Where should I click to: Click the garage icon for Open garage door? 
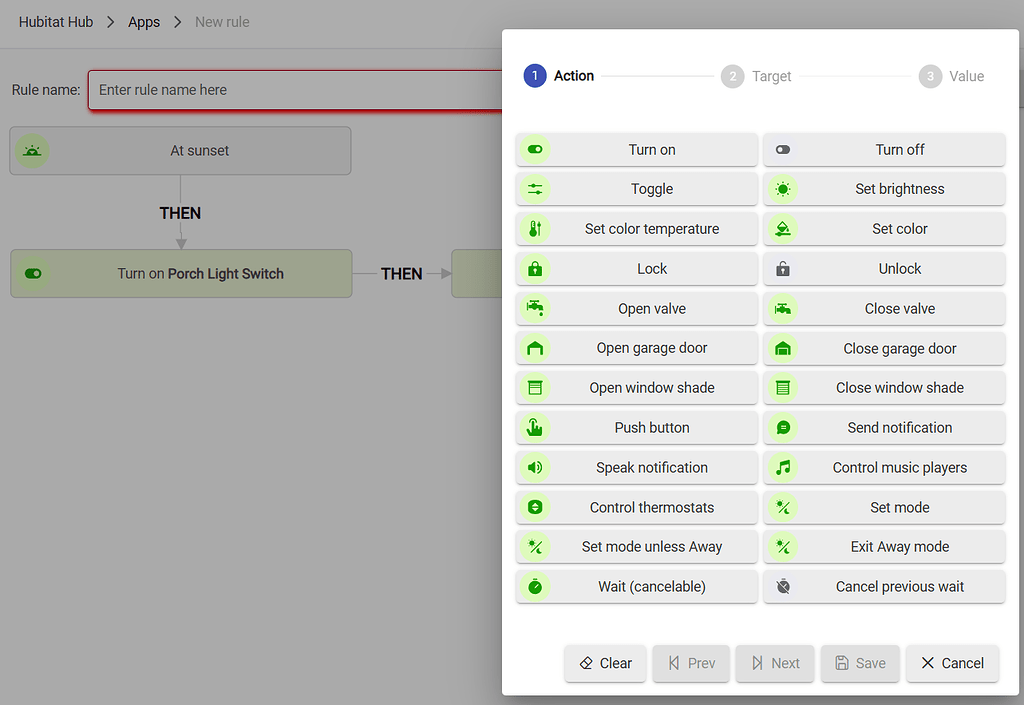coord(535,349)
